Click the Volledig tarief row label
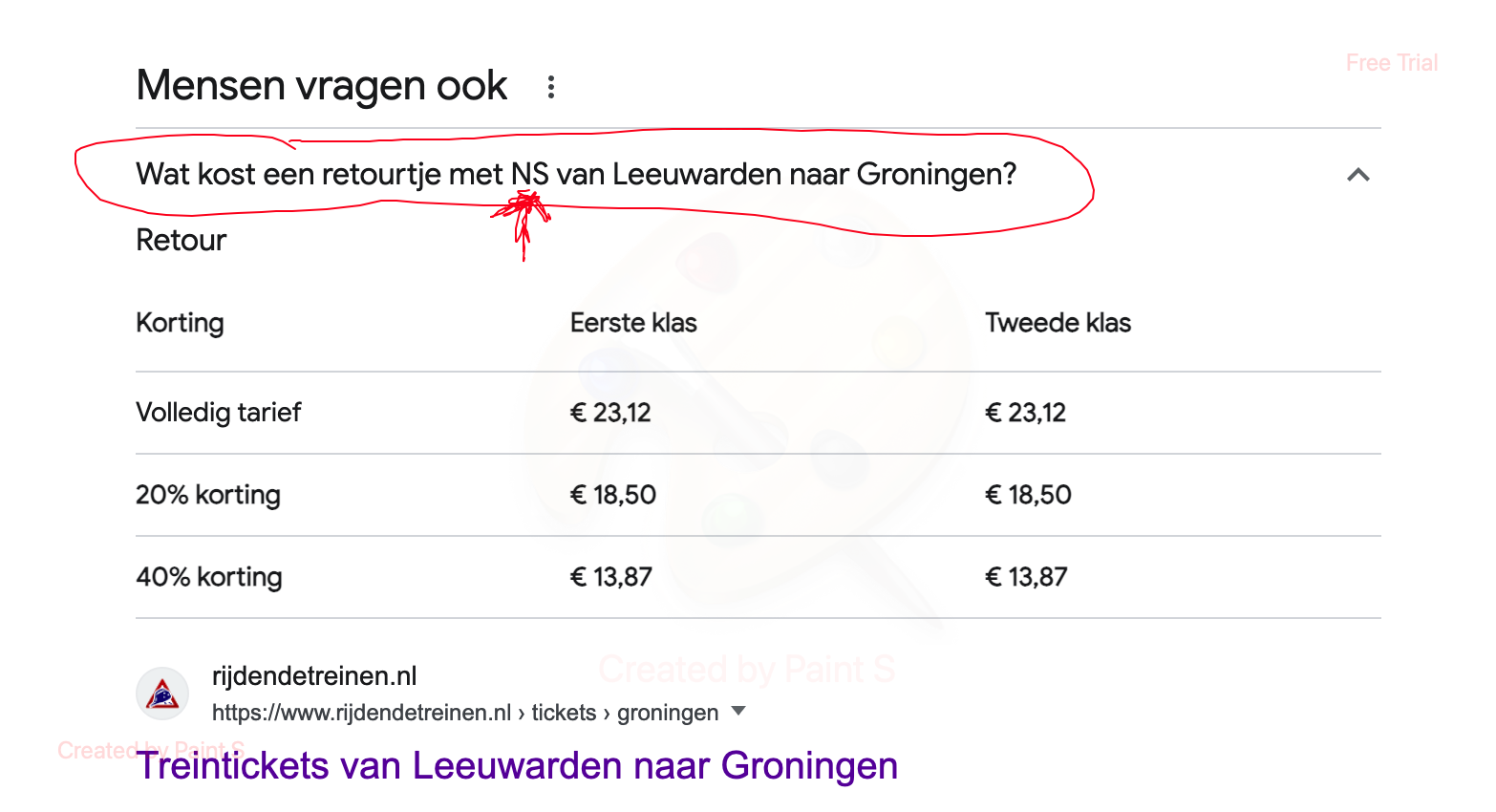This screenshot has height=812, width=1496. click(x=219, y=413)
